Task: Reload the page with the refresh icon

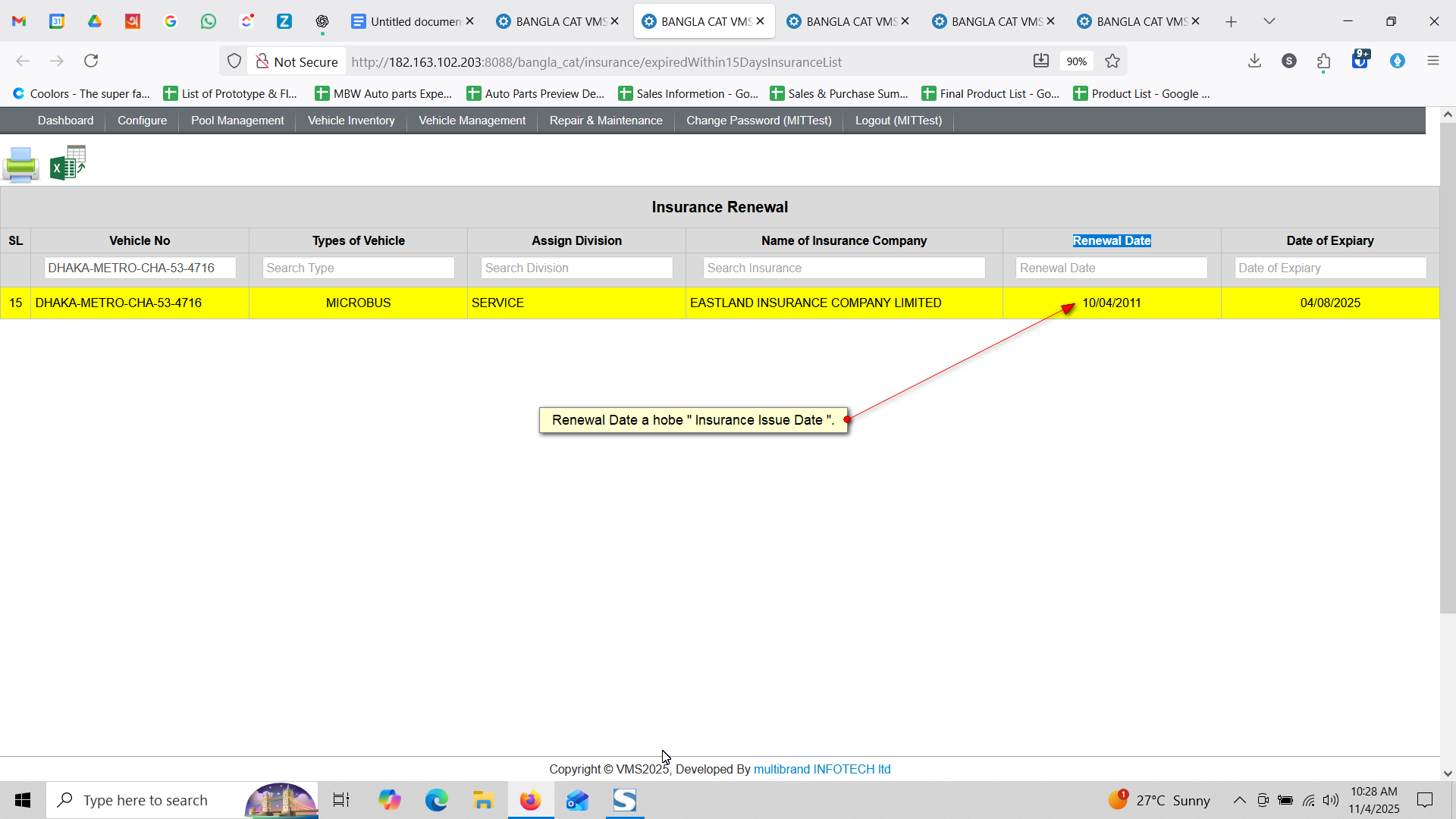Action: [91, 61]
